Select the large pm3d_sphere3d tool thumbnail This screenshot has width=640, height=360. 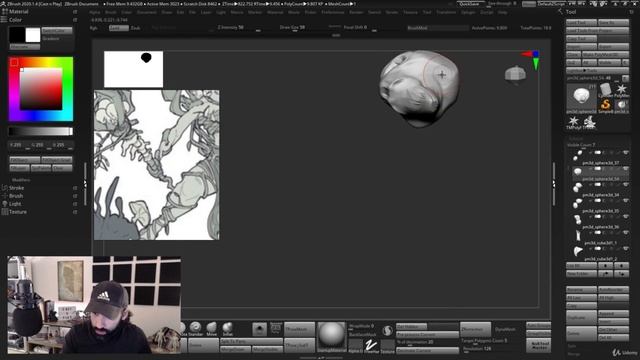[581, 98]
